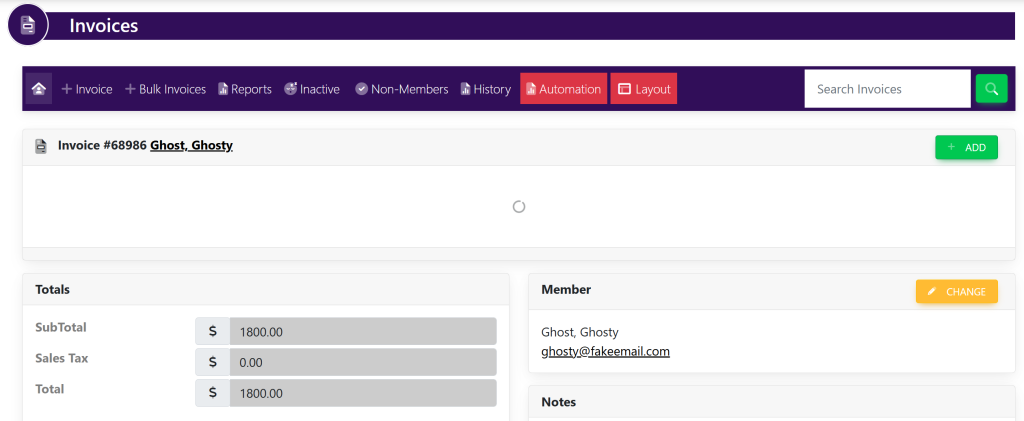Open the Ghost, Ghosty member link in invoice title

191,146
